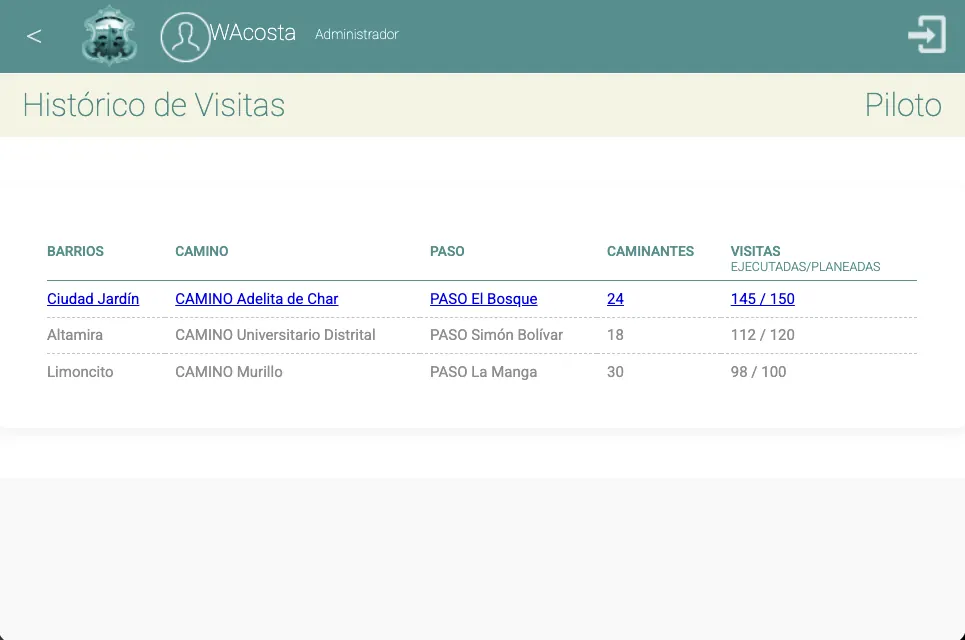
Task: Select the Limoncito barrio cell
Action: 80,372
